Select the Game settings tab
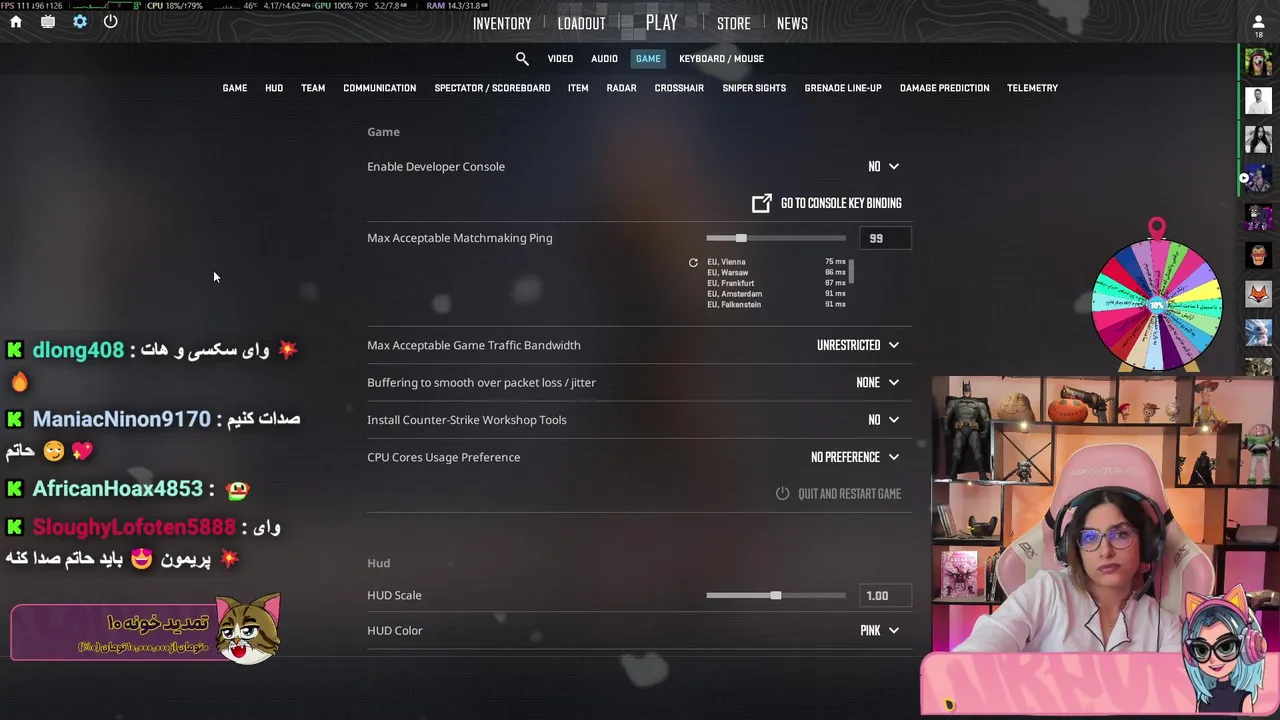This screenshot has width=1280, height=720. click(x=648, y=59)
